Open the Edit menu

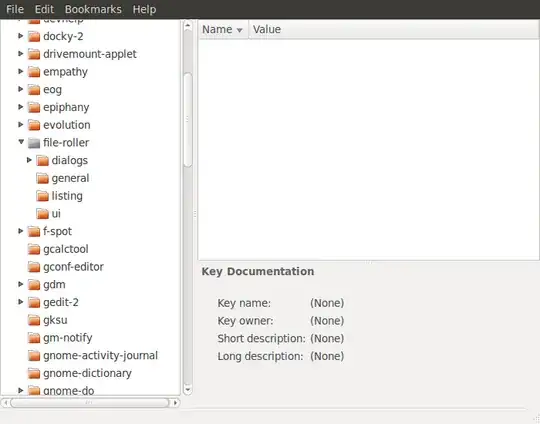[x=44, y=9]
